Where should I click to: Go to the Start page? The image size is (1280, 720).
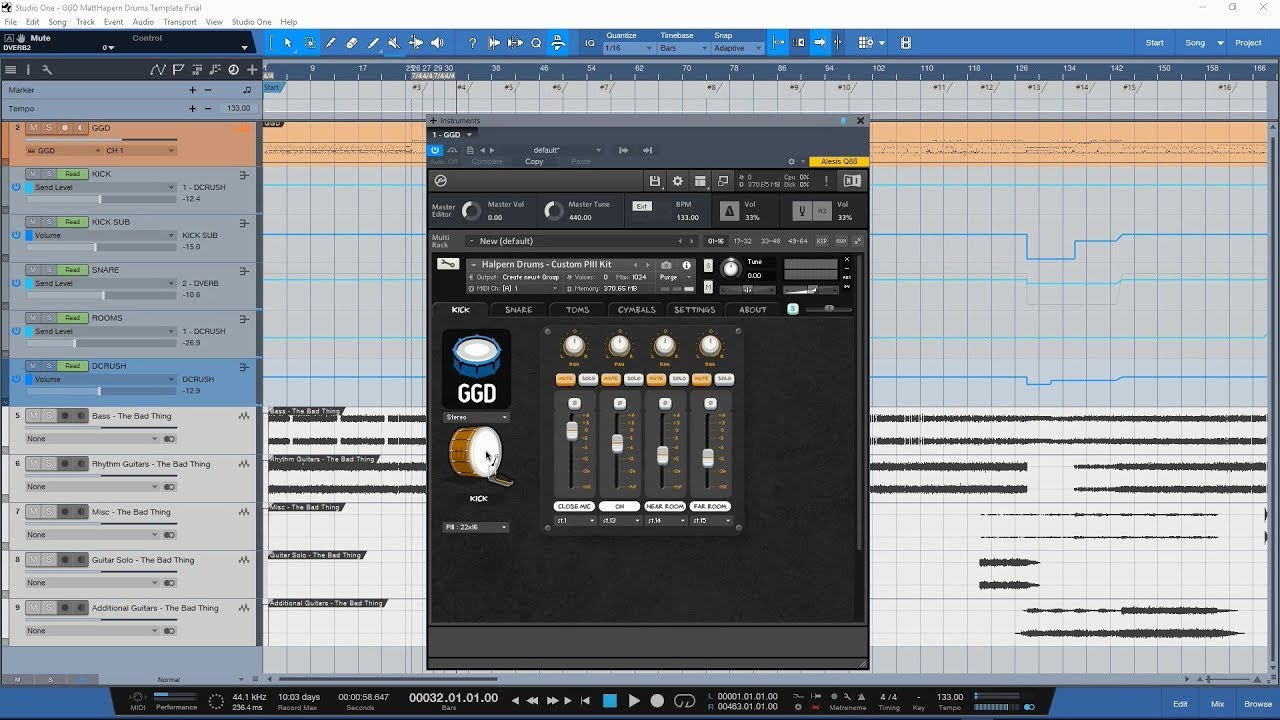pos(1154,43)
